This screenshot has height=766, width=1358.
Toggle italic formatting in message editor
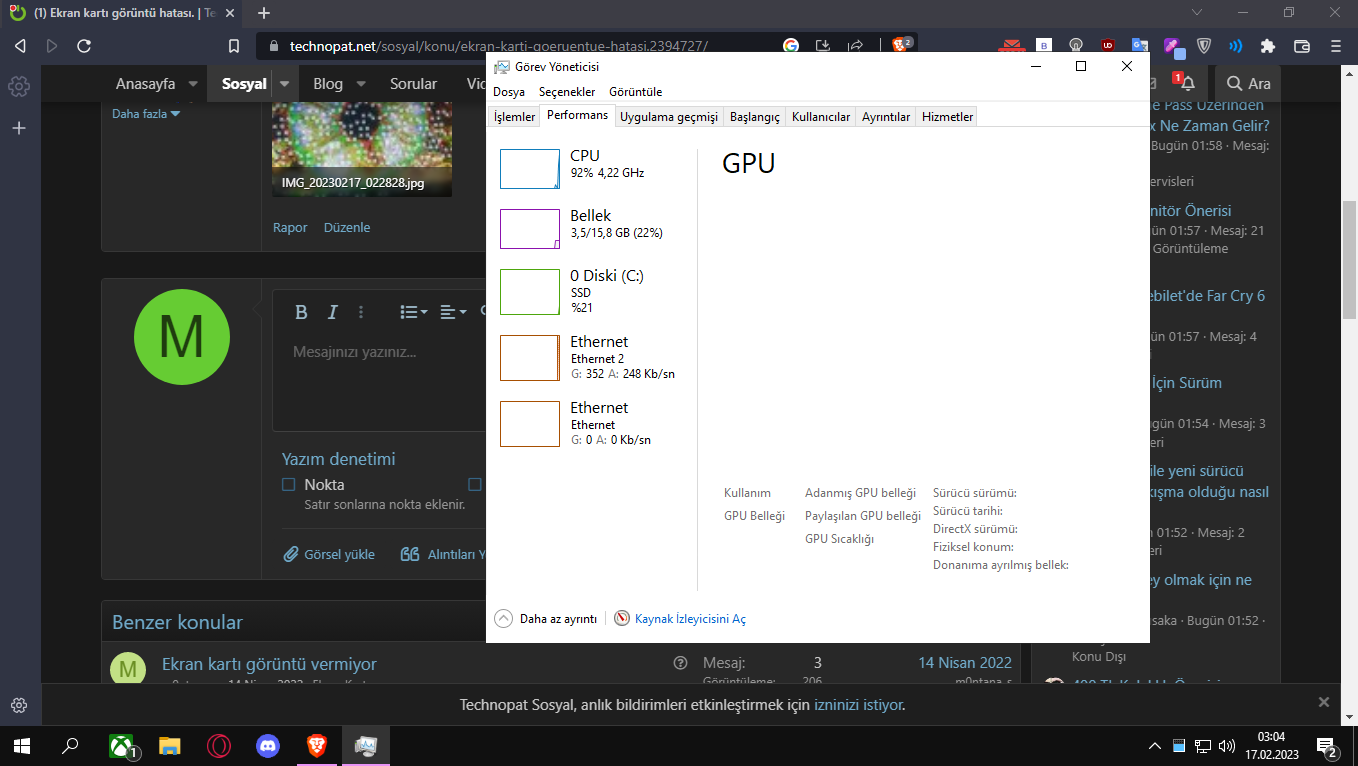click(x=333, y=312)
